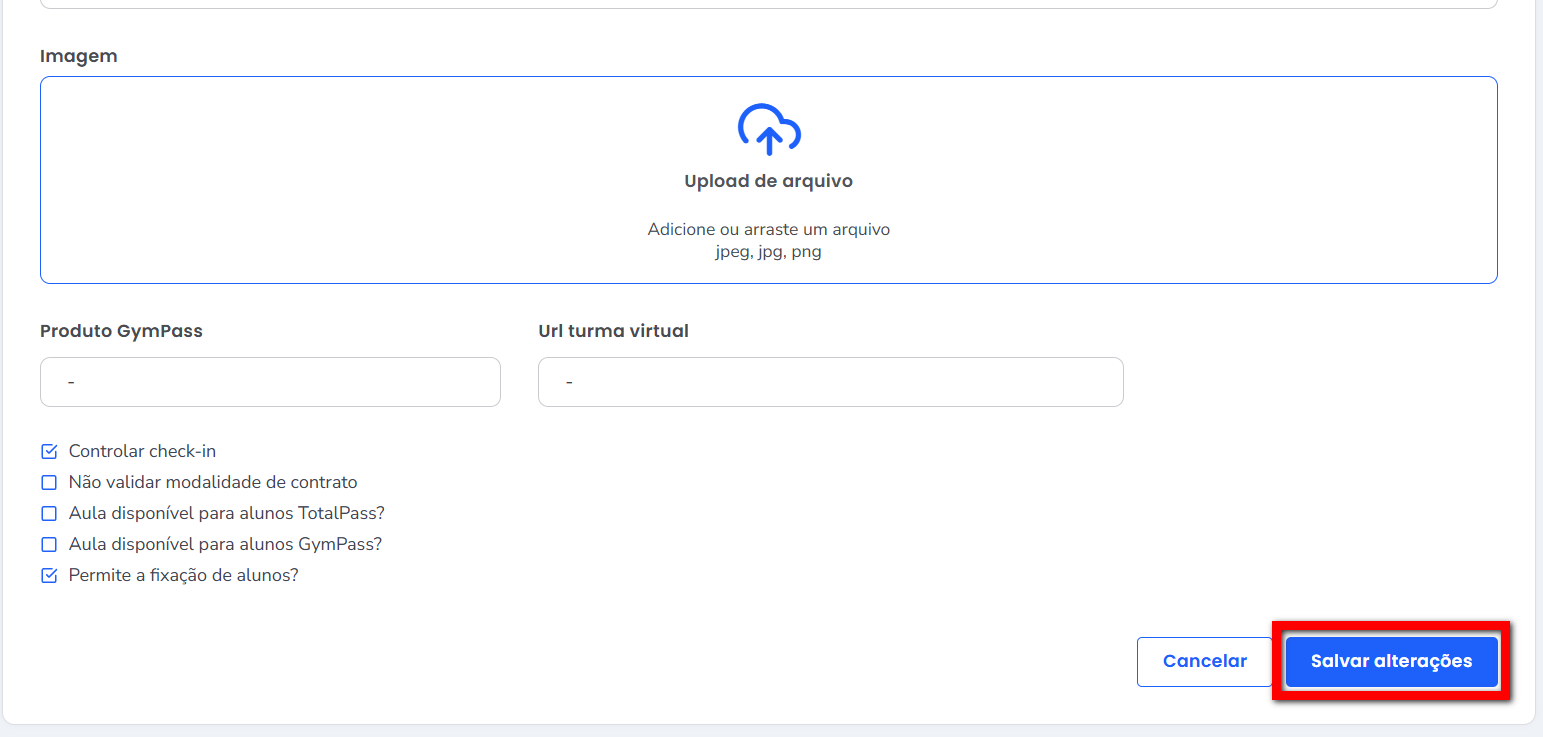
Task: Focus the Url turma virtual input
Action: (x=831, y=382)
